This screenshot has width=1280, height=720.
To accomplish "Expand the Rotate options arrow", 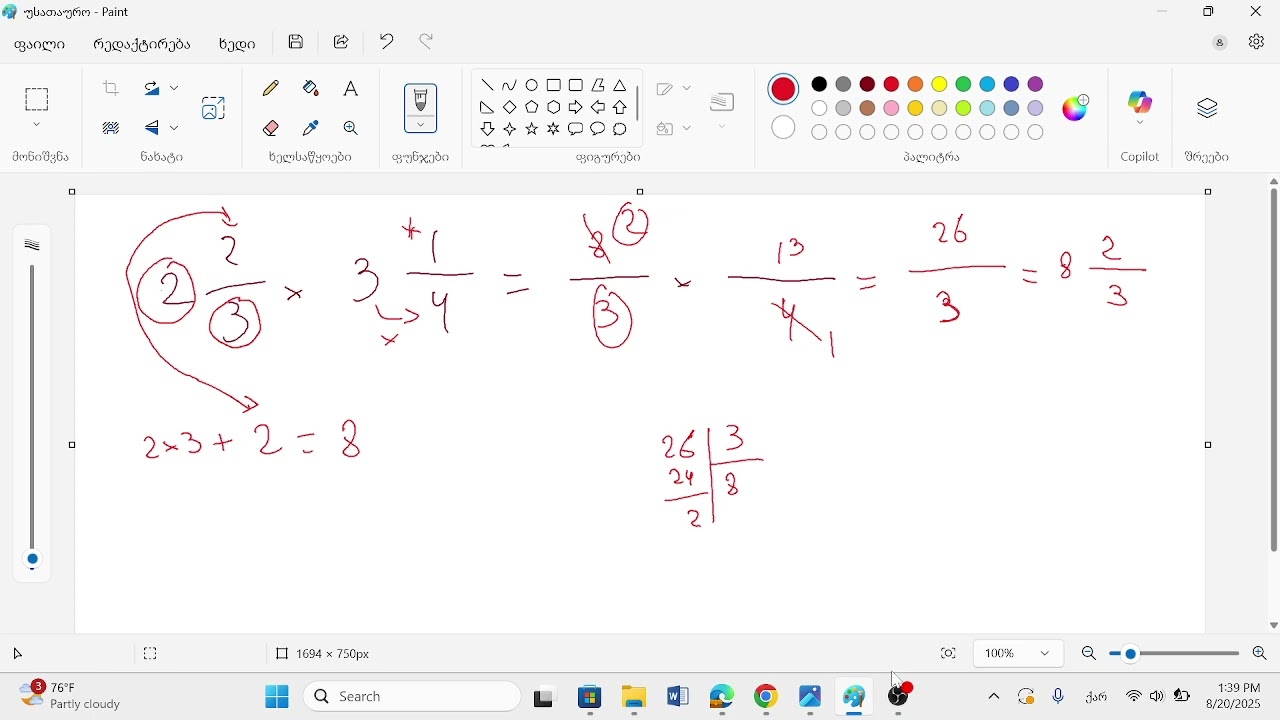I will pyautogui.click(x=175, y=89).
